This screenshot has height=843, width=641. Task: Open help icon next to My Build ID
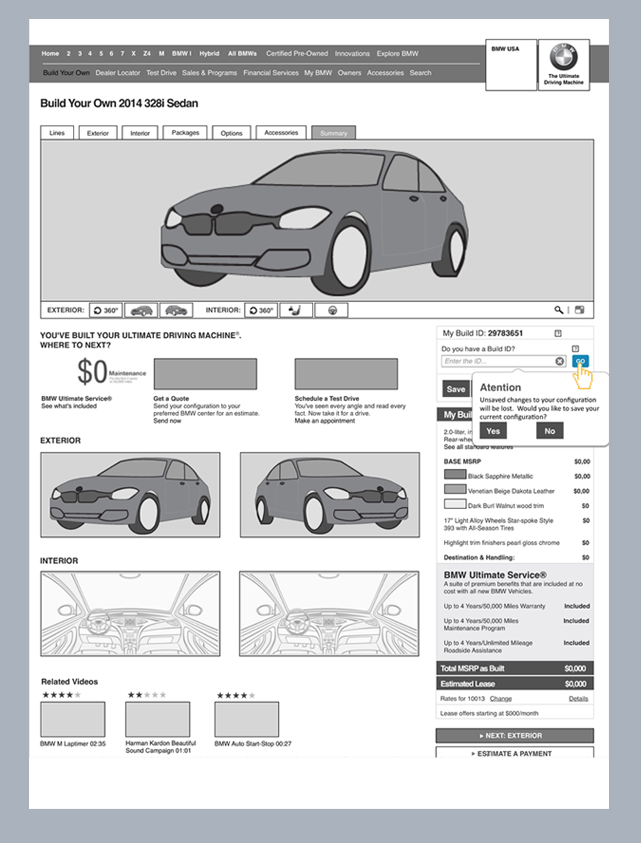558,333
